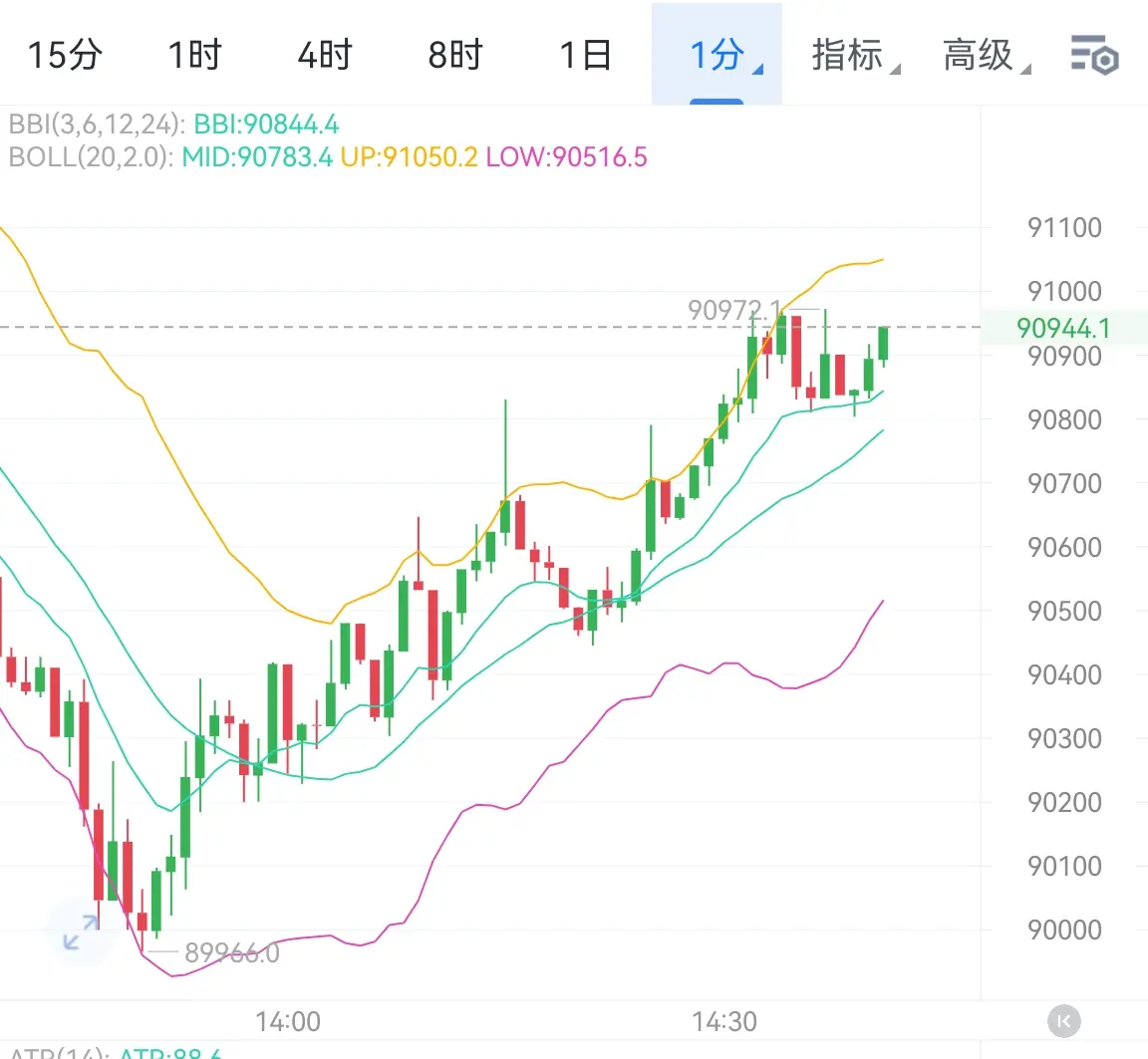Select the 4时 timeframe tab

(325, 55)
